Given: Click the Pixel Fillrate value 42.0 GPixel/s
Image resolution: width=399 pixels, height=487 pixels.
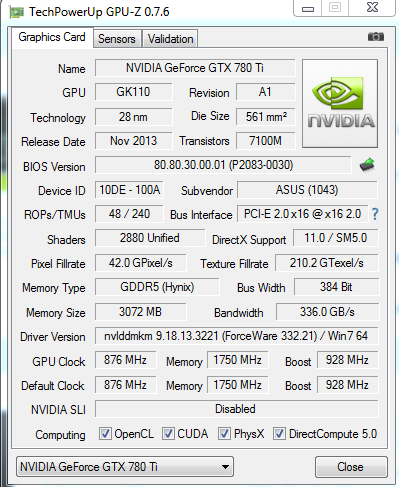Looking at the screenshot, I should 141,263.
